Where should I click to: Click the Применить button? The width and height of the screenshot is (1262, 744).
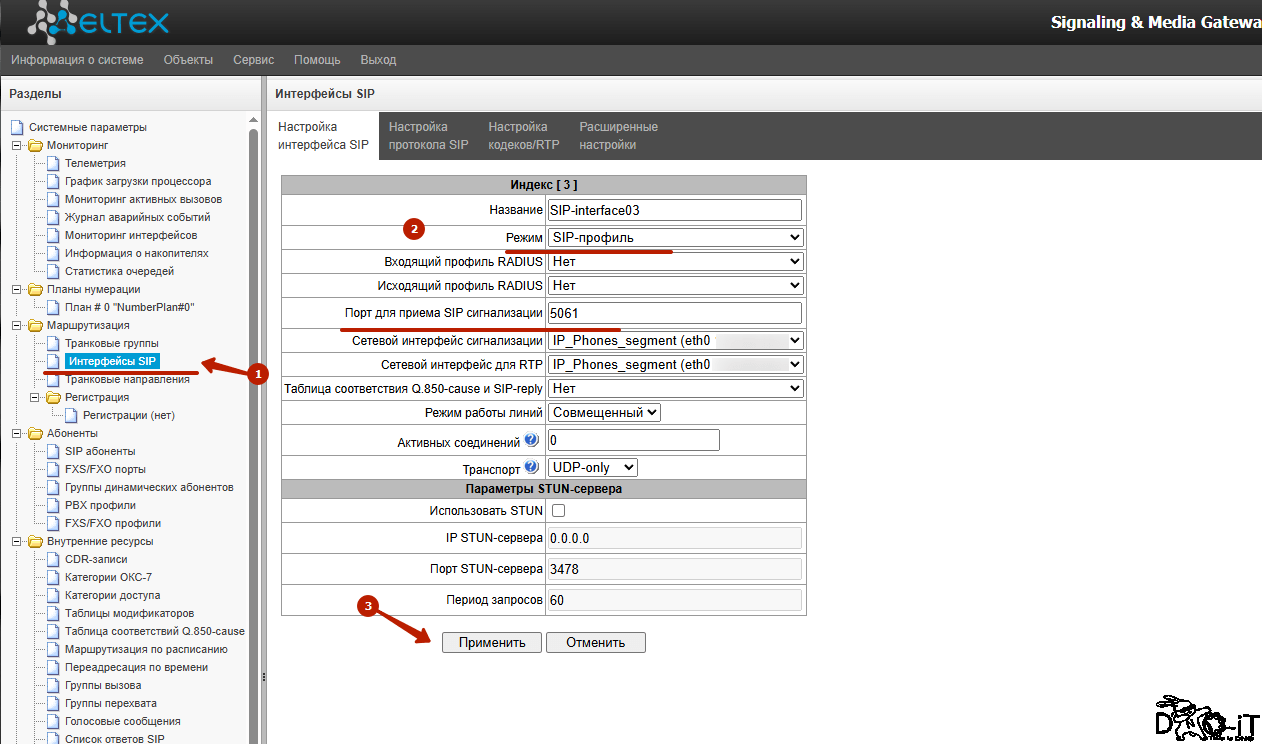point(492,642)
